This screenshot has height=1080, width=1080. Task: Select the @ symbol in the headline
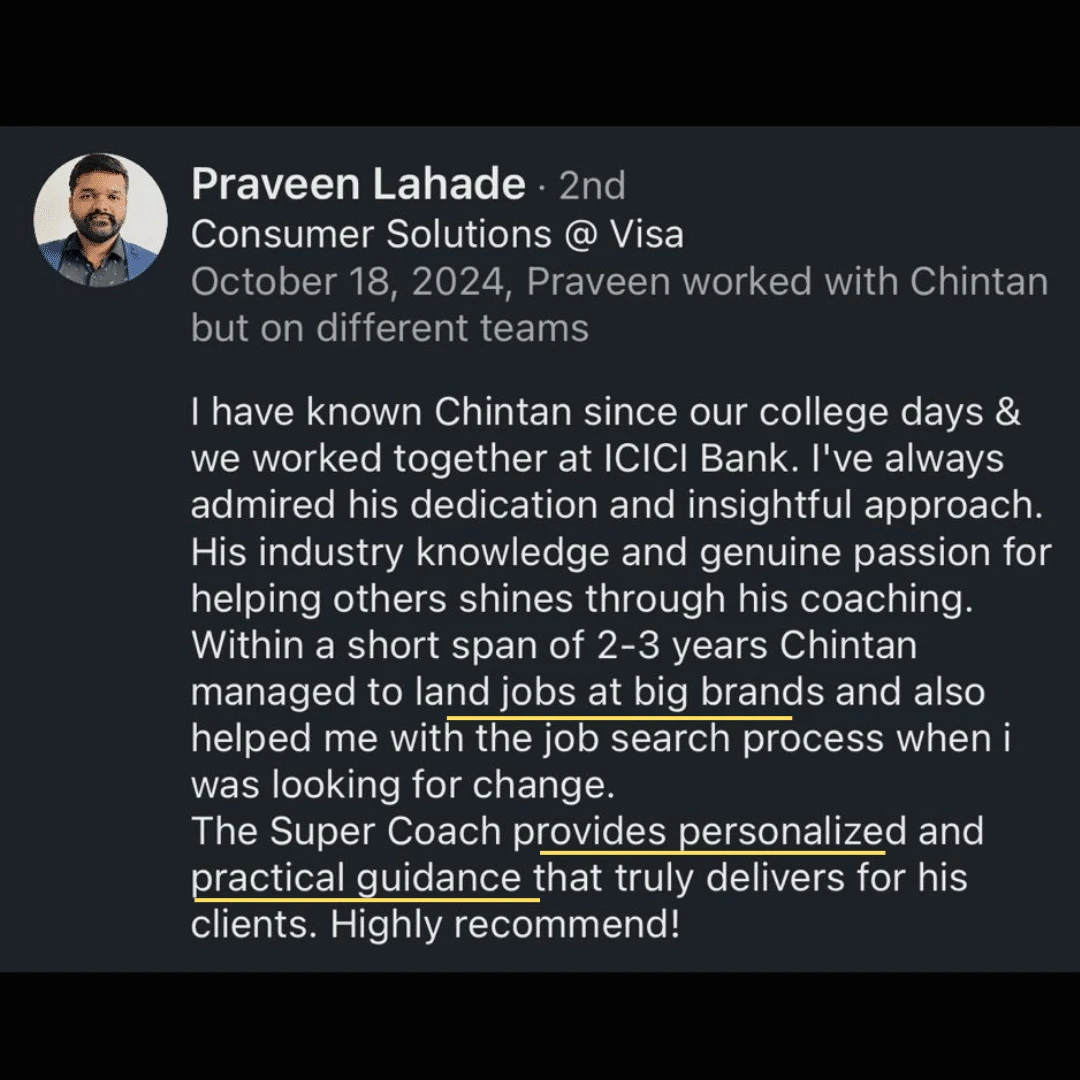point(581,236)
